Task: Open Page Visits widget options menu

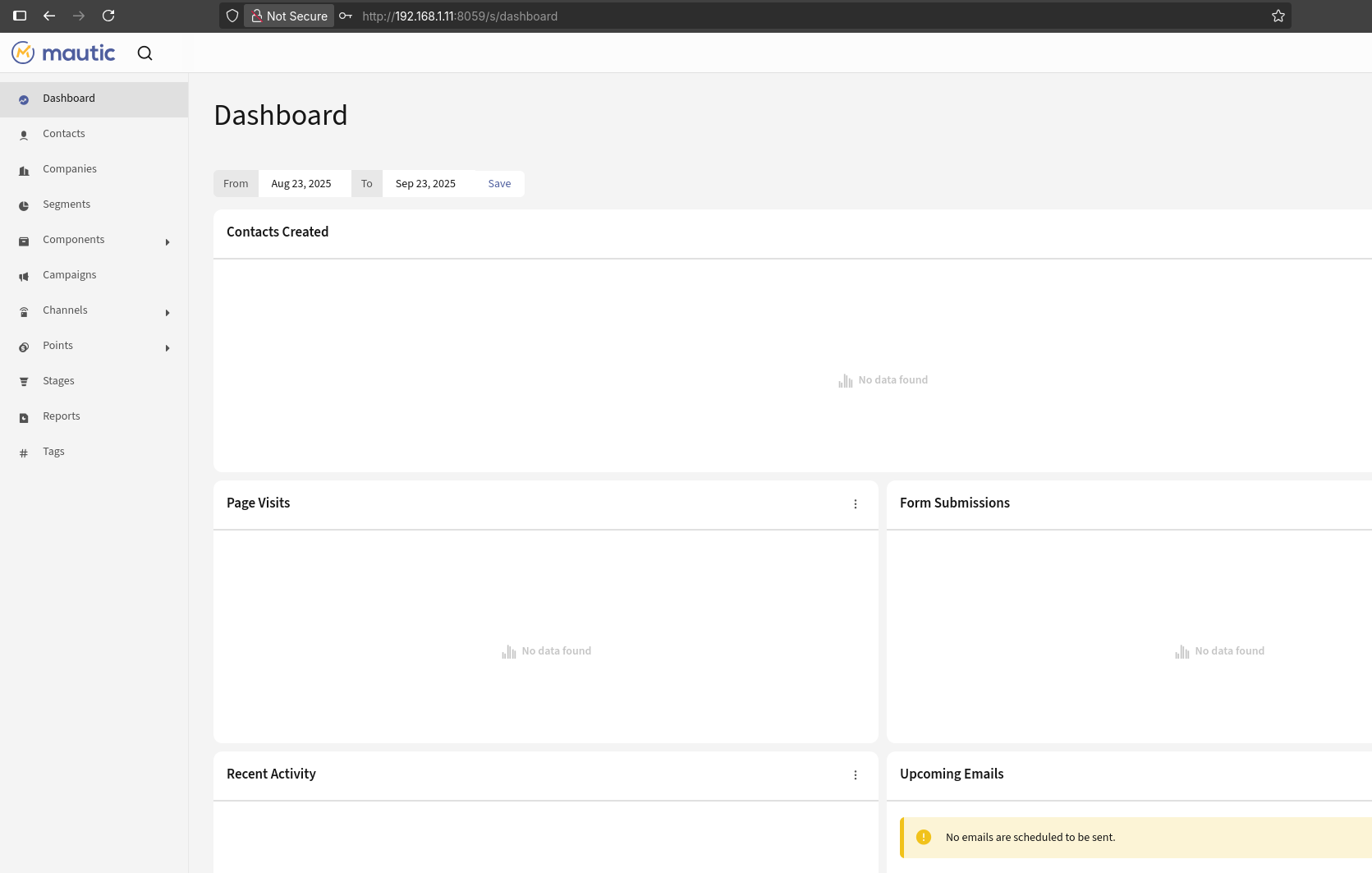Action: tap(855, 503)
